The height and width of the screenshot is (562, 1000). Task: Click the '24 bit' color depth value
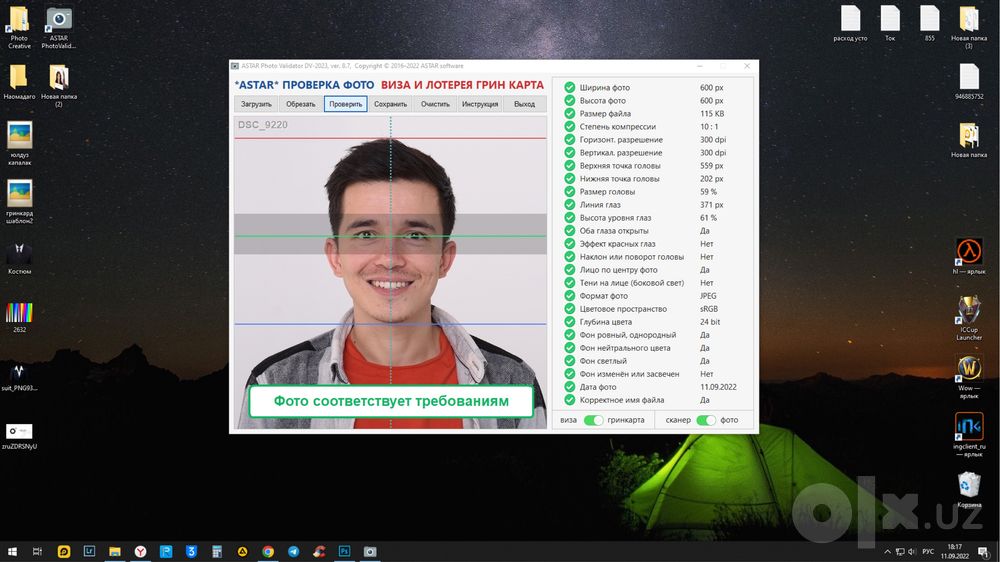pos(710,322)
